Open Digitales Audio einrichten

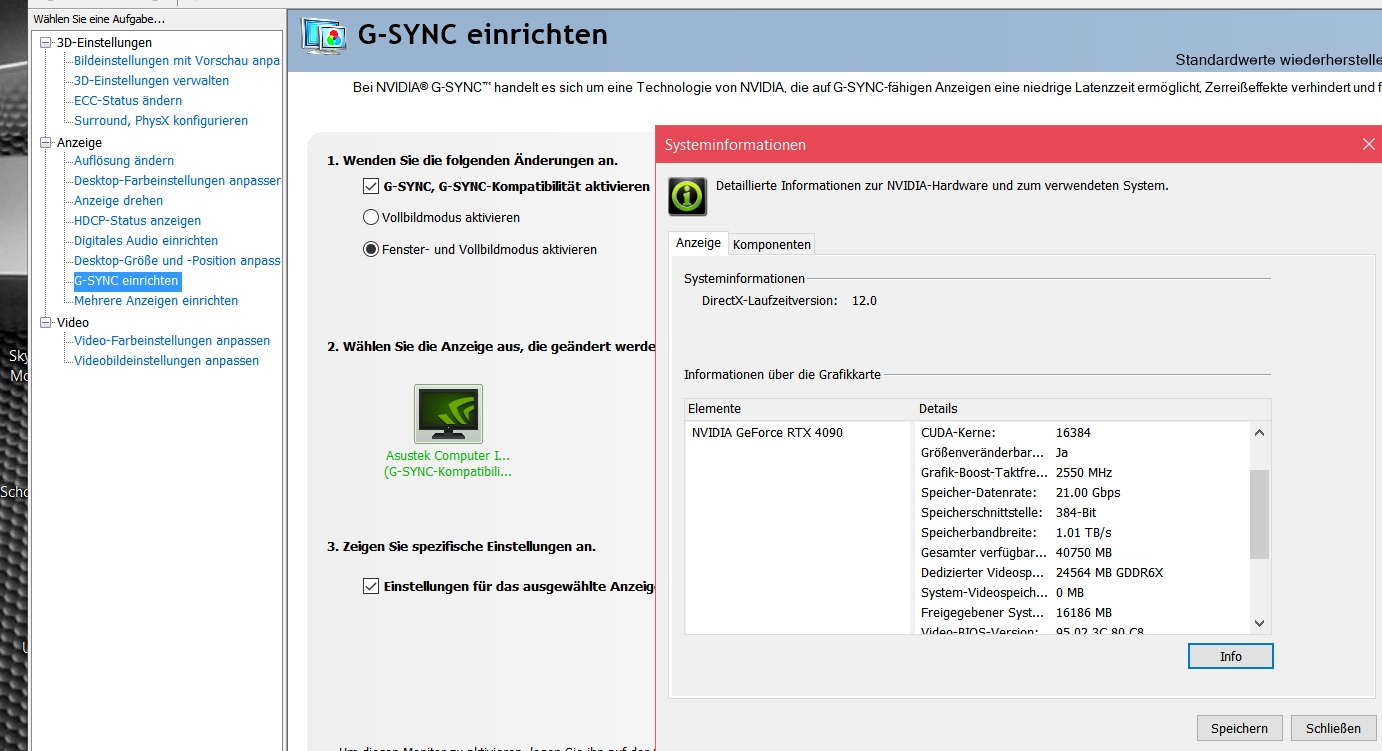click(146, 241)
